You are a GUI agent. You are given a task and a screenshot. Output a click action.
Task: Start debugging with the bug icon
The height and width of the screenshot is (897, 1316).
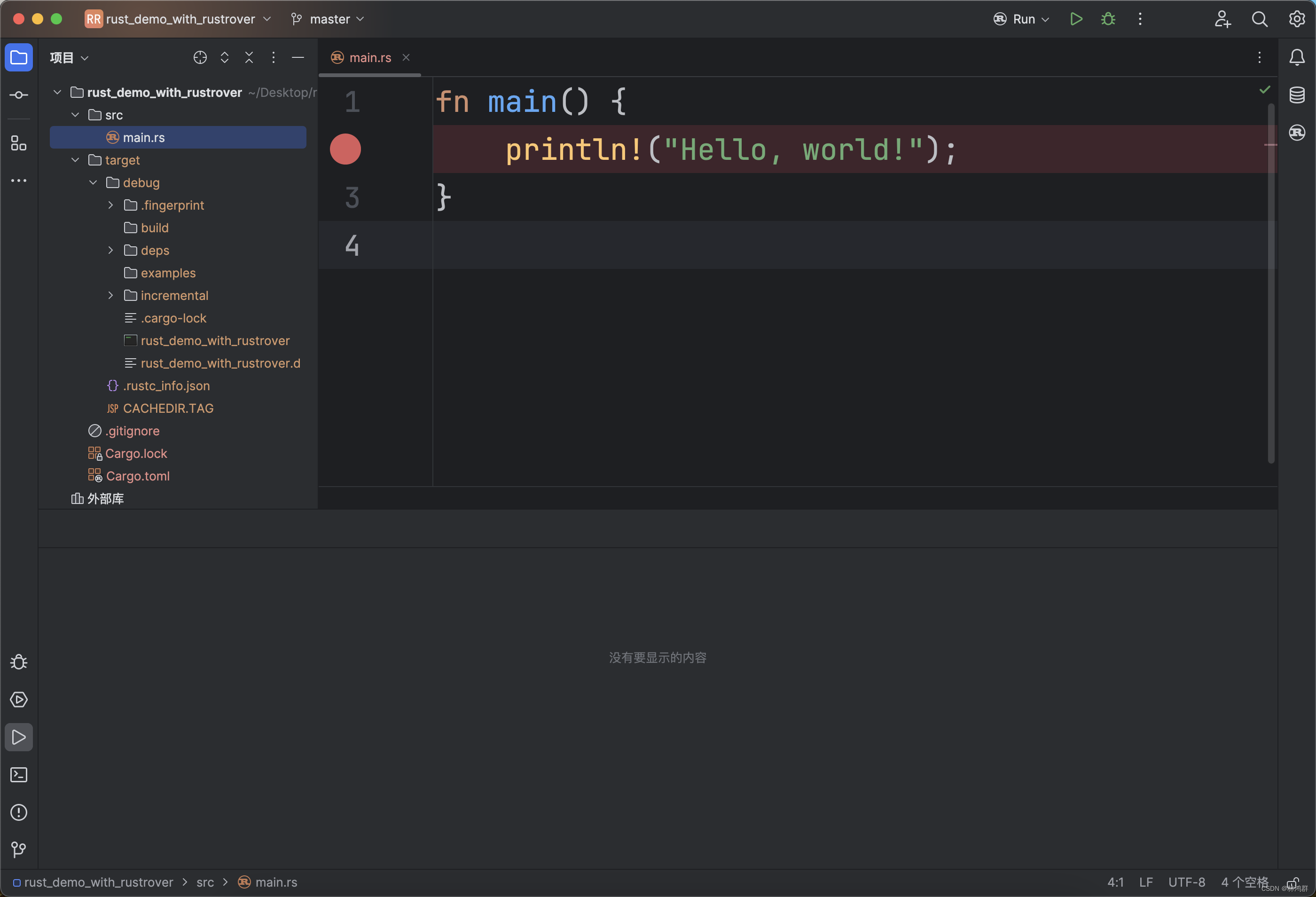tap(1108, 19)
